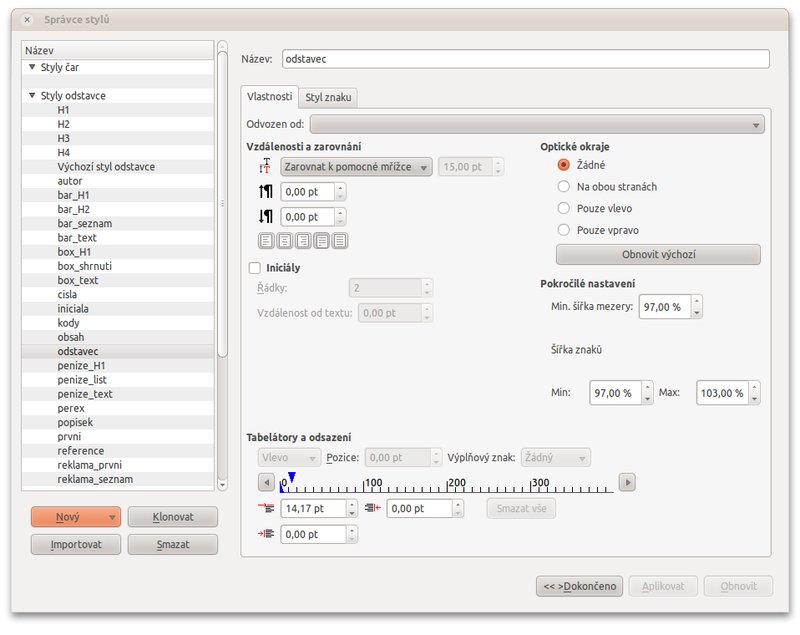This screenshot has width=800, height=635.
Task: Select the Pouze vpravo radio button
Action: pyautogui.click(x=563, y=230)
